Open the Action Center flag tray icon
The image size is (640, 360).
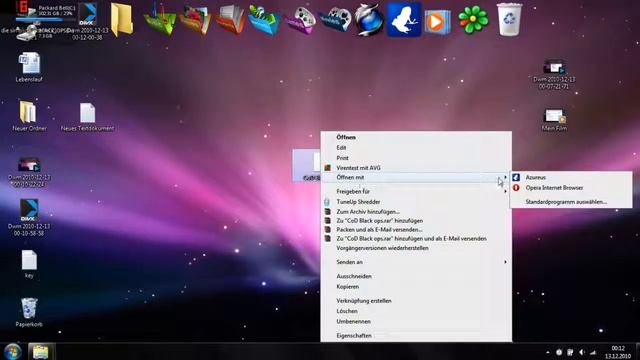tap(570, 352)
